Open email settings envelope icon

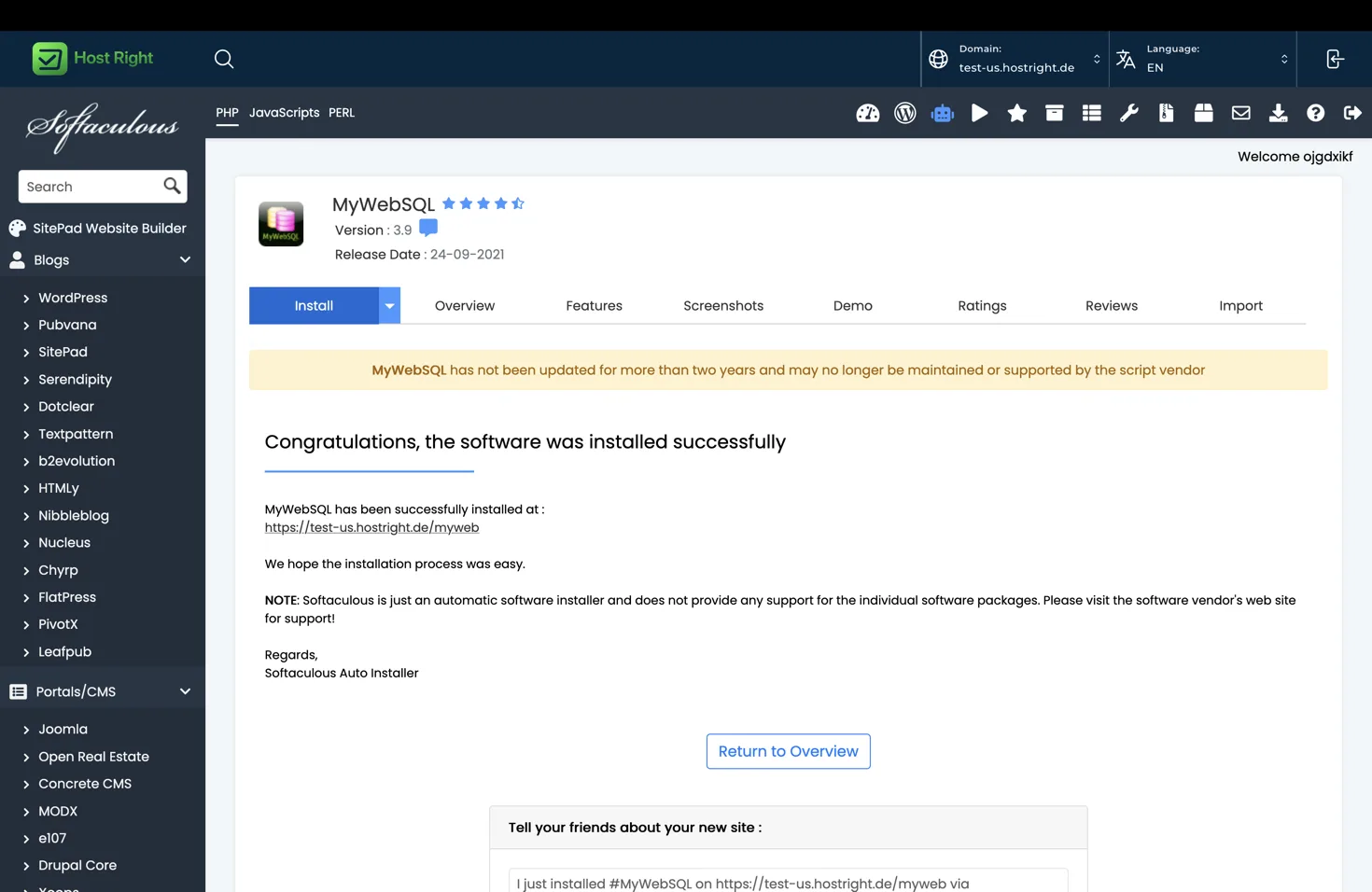point(1241,113)
